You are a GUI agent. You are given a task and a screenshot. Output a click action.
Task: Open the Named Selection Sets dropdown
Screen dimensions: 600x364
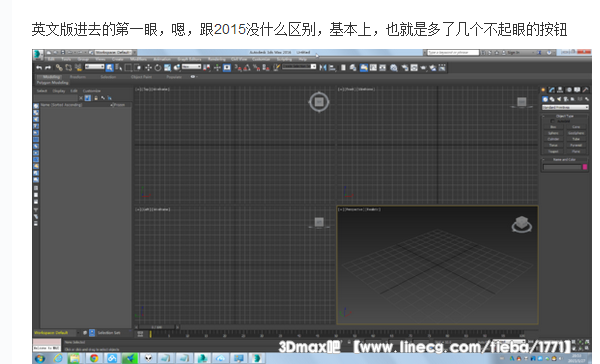pyautogui.click(x=299, y=67)
